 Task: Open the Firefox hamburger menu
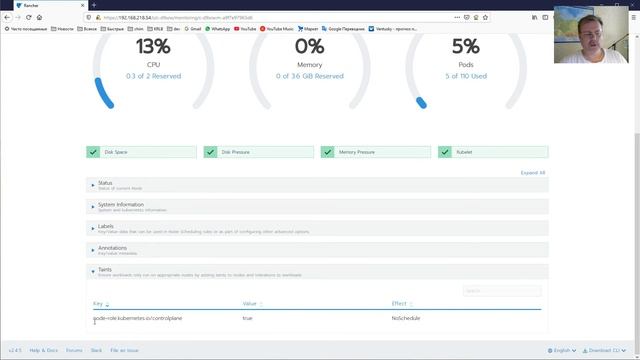pos(634,18)
